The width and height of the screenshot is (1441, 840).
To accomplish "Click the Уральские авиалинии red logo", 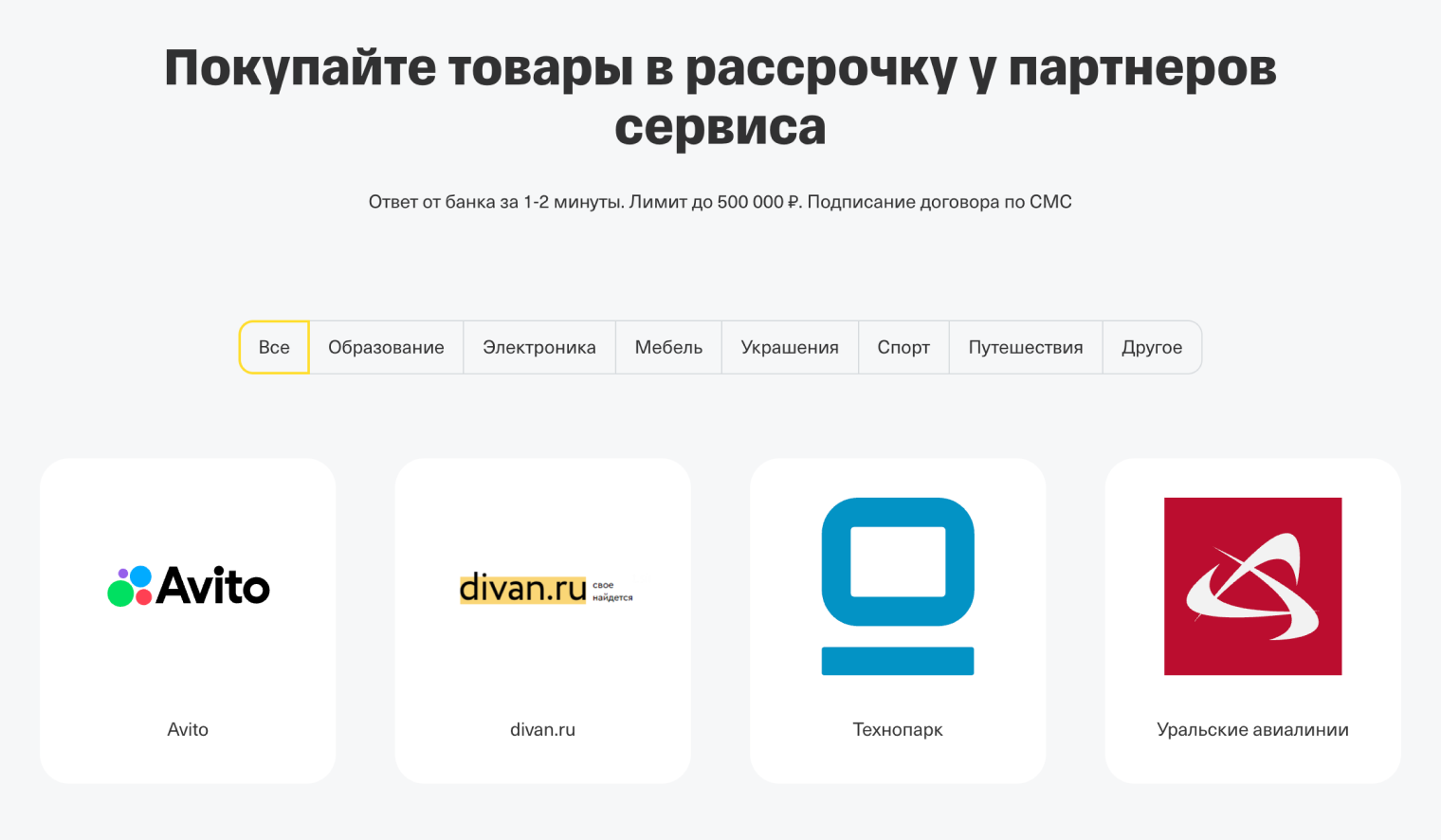I will [1252, 586].
